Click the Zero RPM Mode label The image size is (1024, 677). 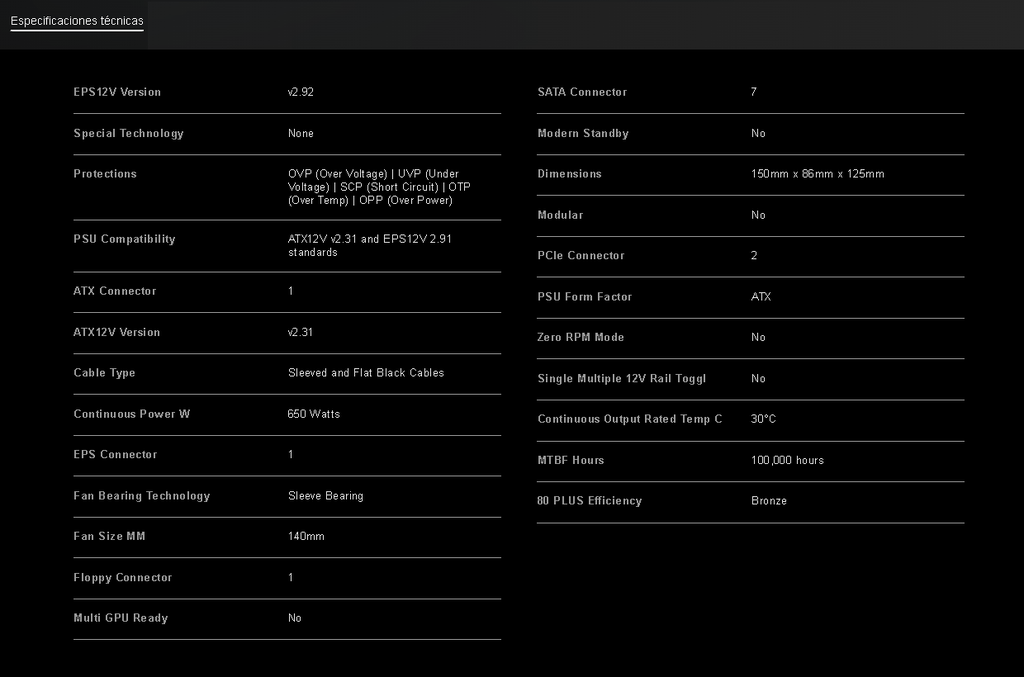coord(581,337)
